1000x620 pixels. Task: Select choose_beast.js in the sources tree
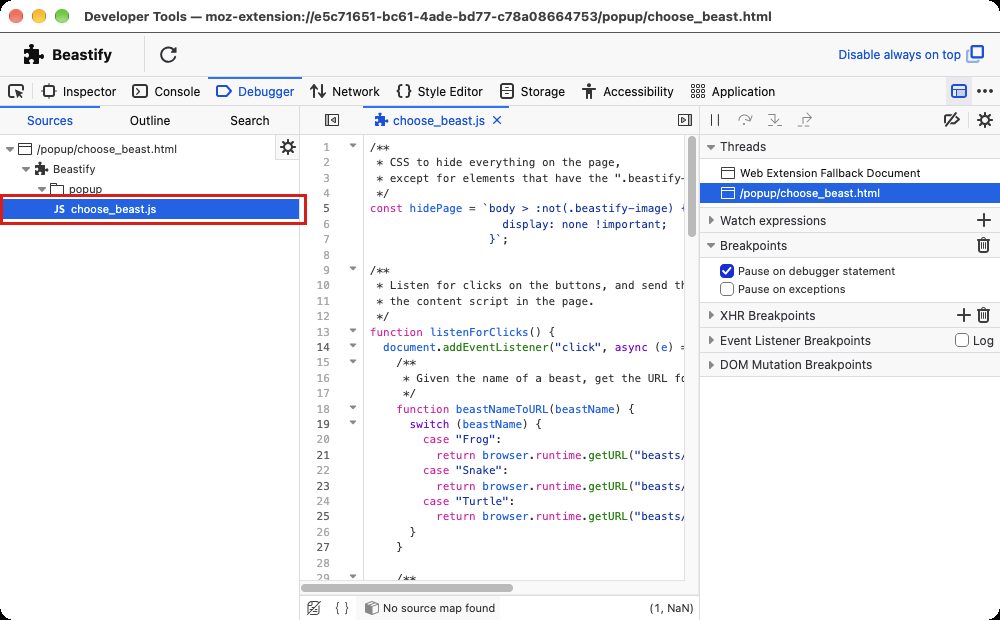pos(151,209)
